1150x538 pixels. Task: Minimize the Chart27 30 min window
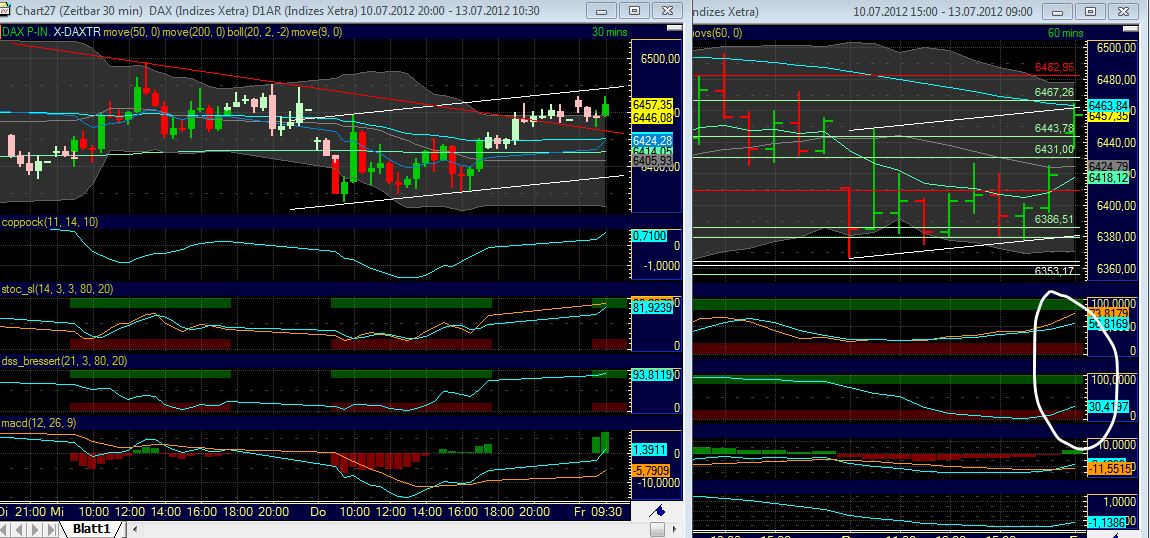pyautogui.click(x=602, y=11)
